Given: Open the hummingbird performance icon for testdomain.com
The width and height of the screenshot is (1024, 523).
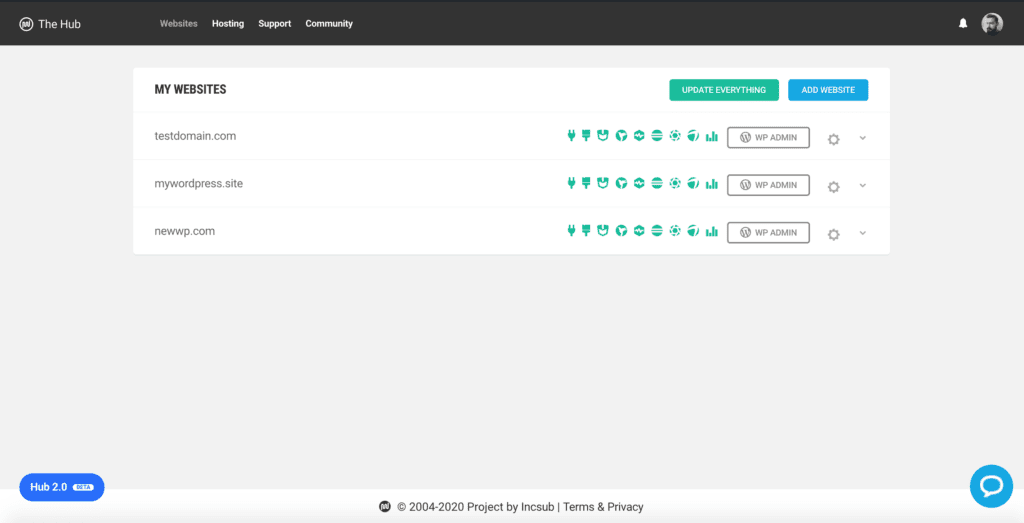Looking at the screenshot, I should click(621, 136).
